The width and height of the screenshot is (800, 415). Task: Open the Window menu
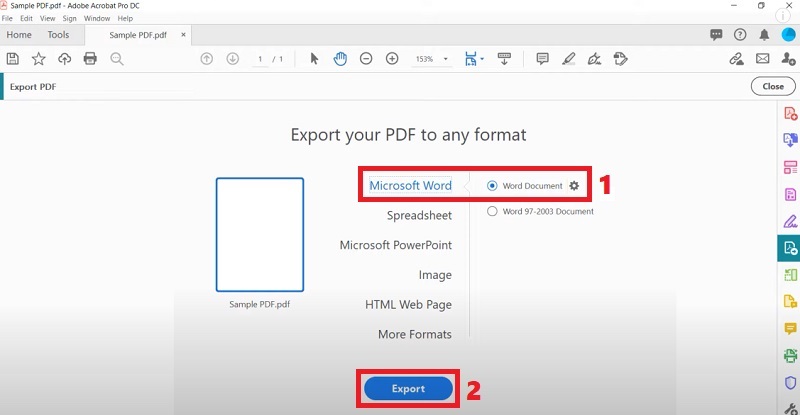pyautogui.click(x=97, y=18)
